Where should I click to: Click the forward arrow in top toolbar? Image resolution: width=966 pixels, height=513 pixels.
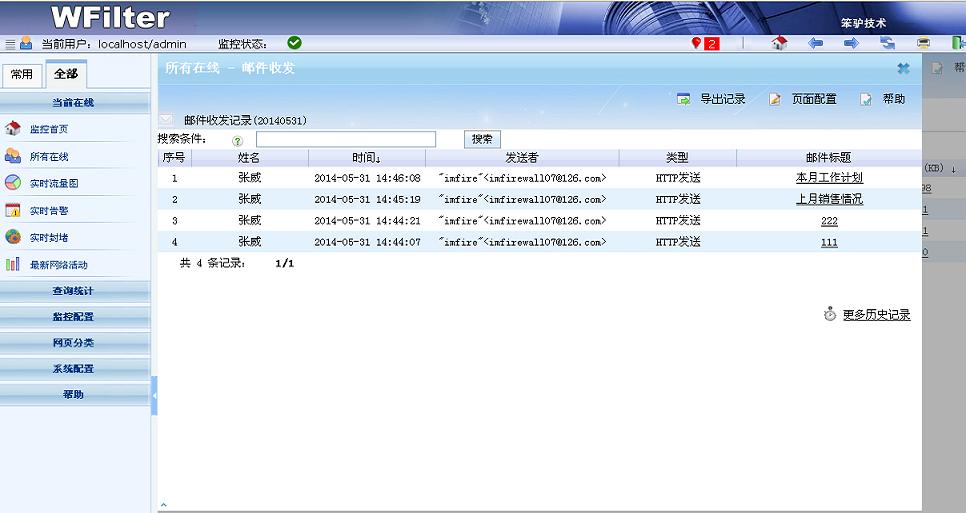click(851, 43)
